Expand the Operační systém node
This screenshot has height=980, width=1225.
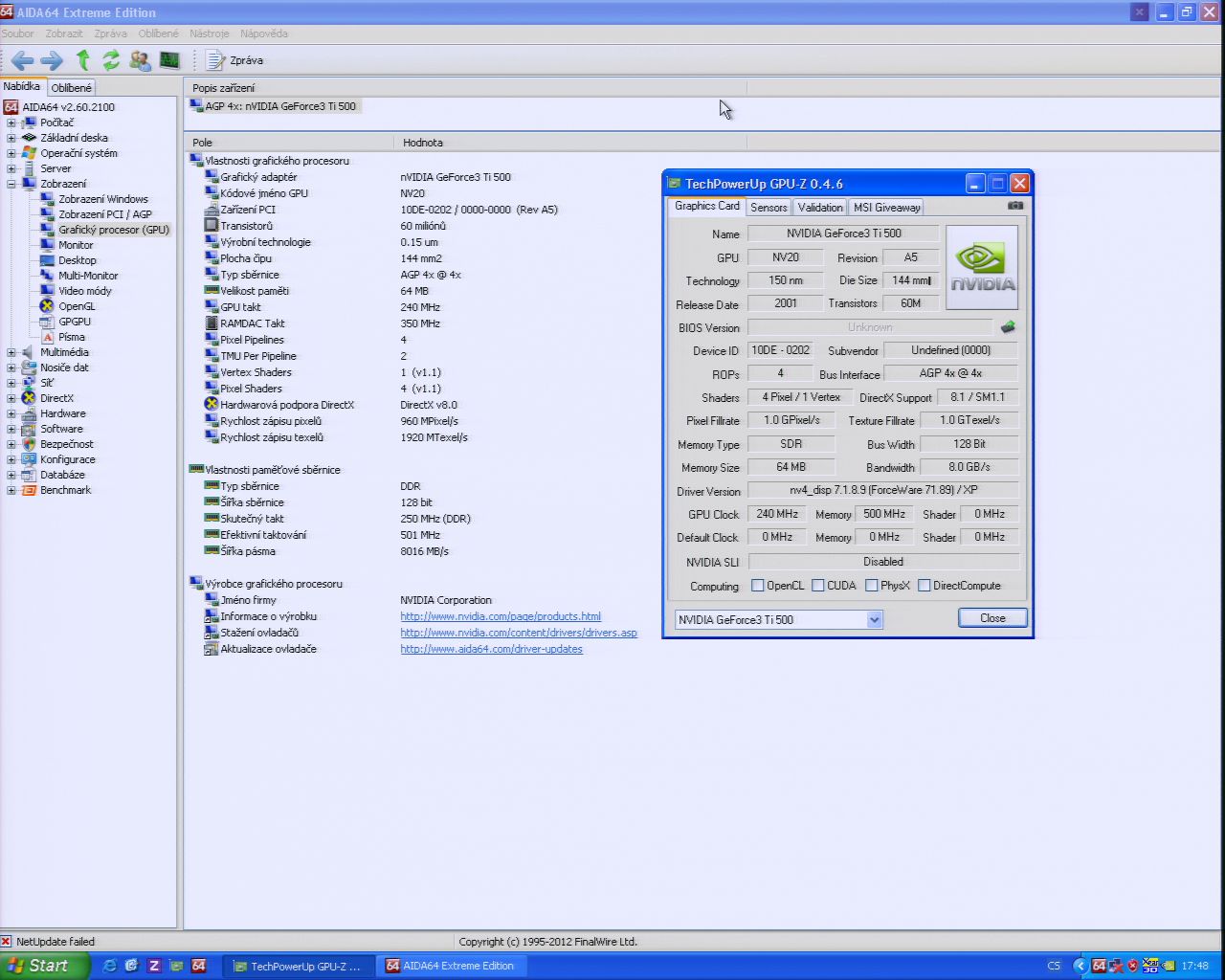click(x=11, y=153)
